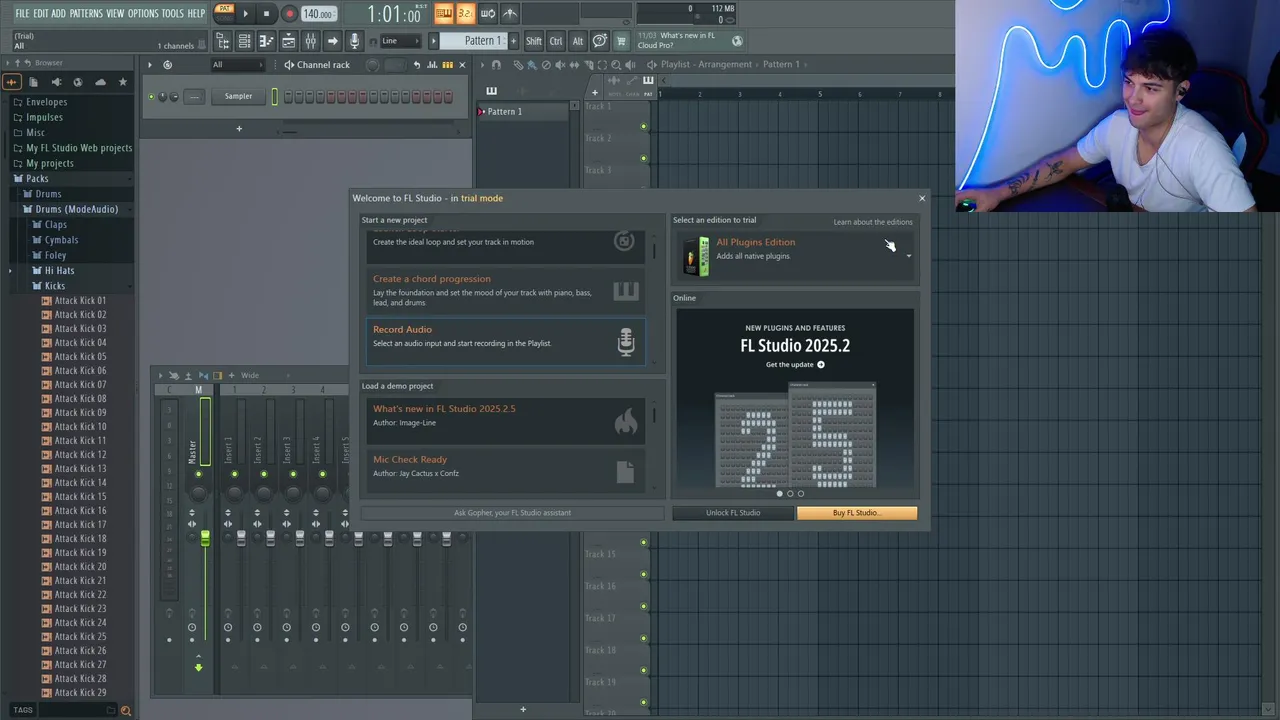The width and height of the screenshot is (1280, 720).
Task: Add a channel with plus button
Action: pyautogui.click(x=239, y=128)
